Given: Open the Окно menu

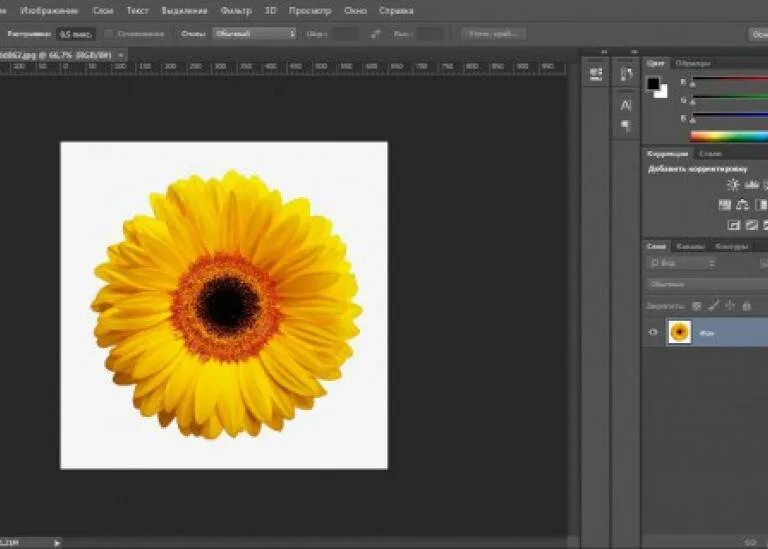Looking at the screenshot, I should (356, 10).
